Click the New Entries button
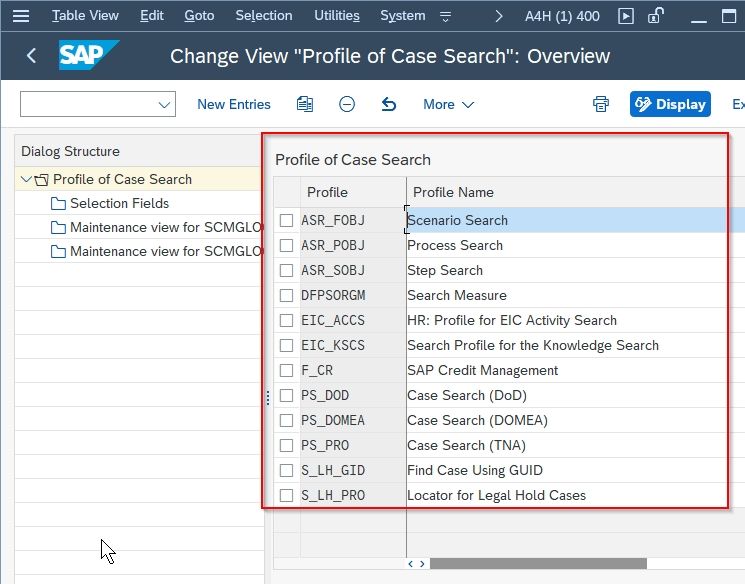Screen dimensions: 745x584 (x=234, y=105)
